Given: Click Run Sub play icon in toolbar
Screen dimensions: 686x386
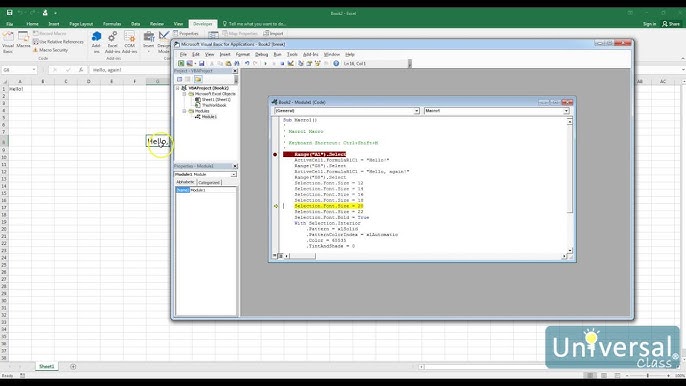Looking at the screenshot, I should coord(265,63).
